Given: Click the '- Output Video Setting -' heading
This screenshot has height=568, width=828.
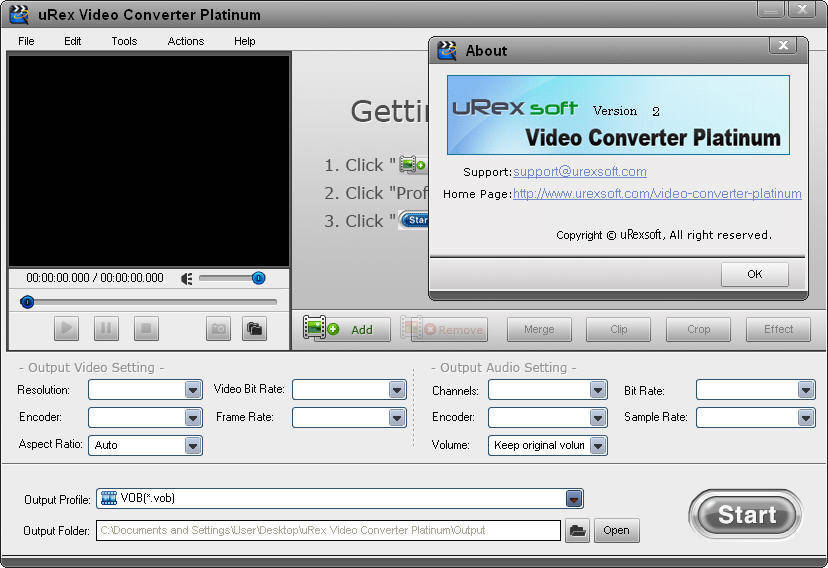Looking at the screenshot, I should [x=91, y=367].
